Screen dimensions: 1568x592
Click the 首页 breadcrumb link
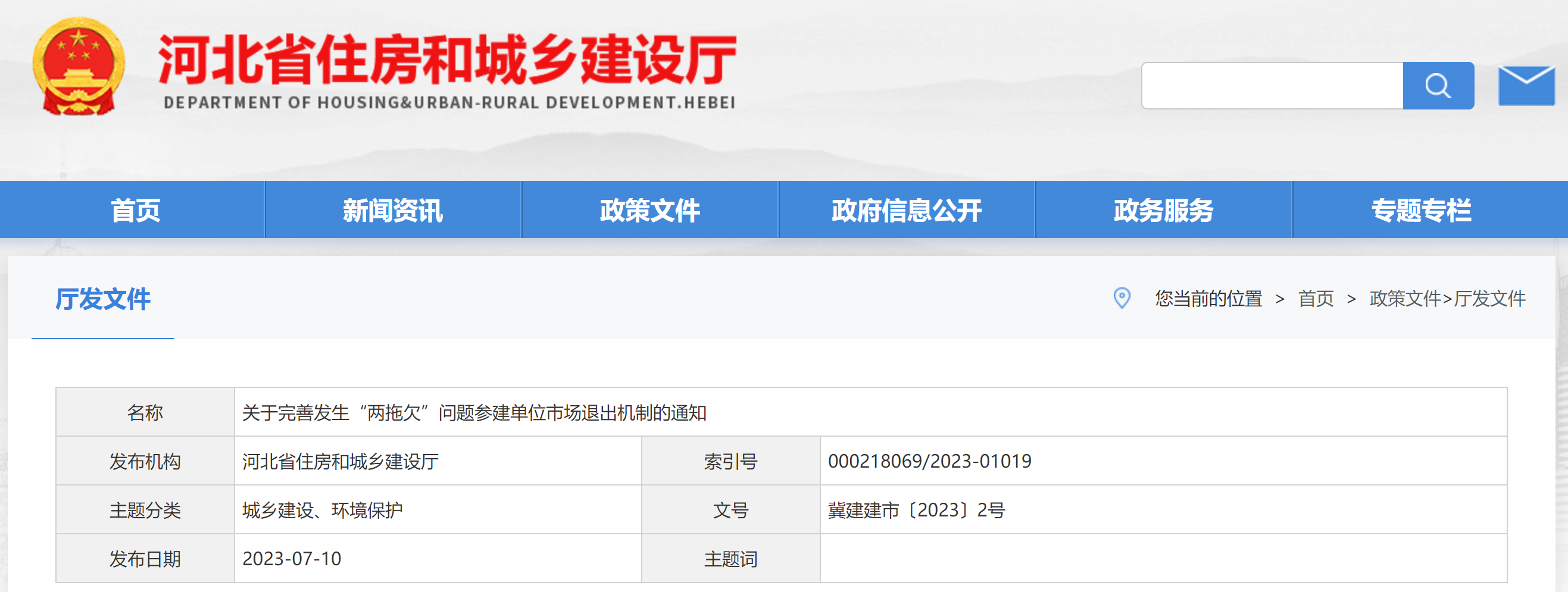coord(1316,299)
